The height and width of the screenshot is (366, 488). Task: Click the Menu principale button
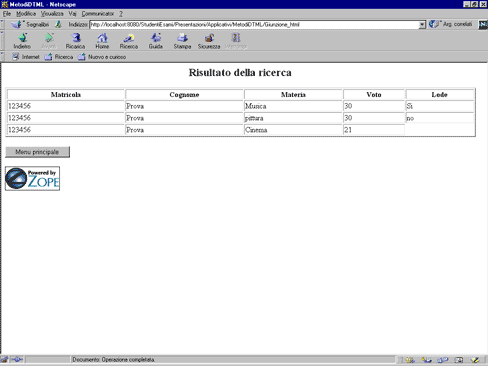[x=37, y=152]
